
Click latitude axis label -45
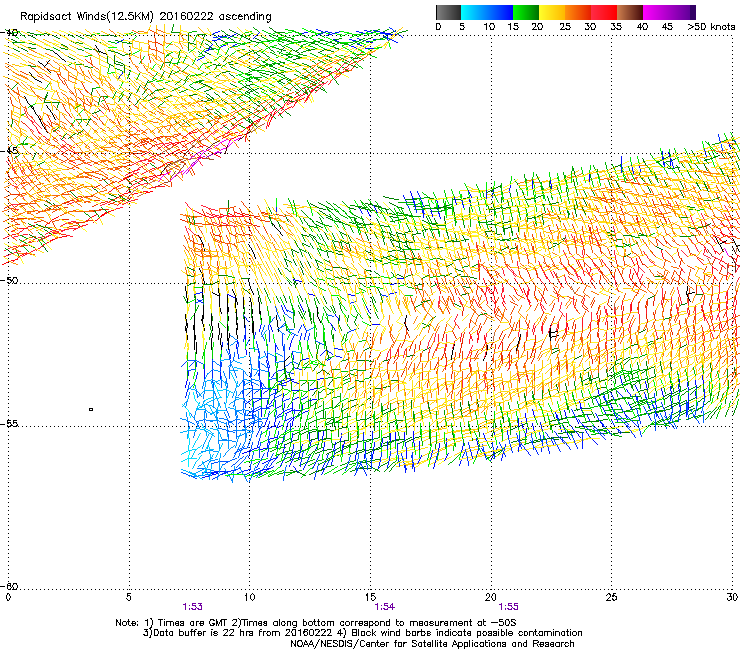coord(9,151)
